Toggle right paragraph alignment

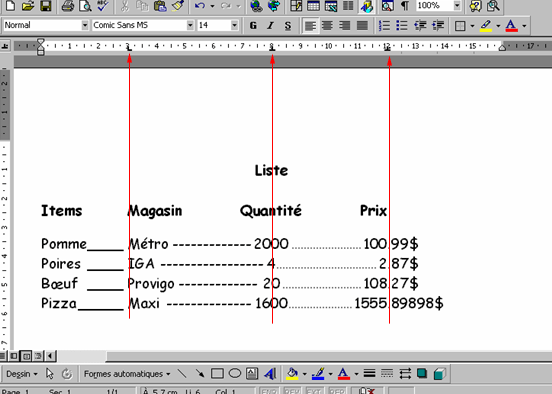pyautogui.click(x=345, y=25)
